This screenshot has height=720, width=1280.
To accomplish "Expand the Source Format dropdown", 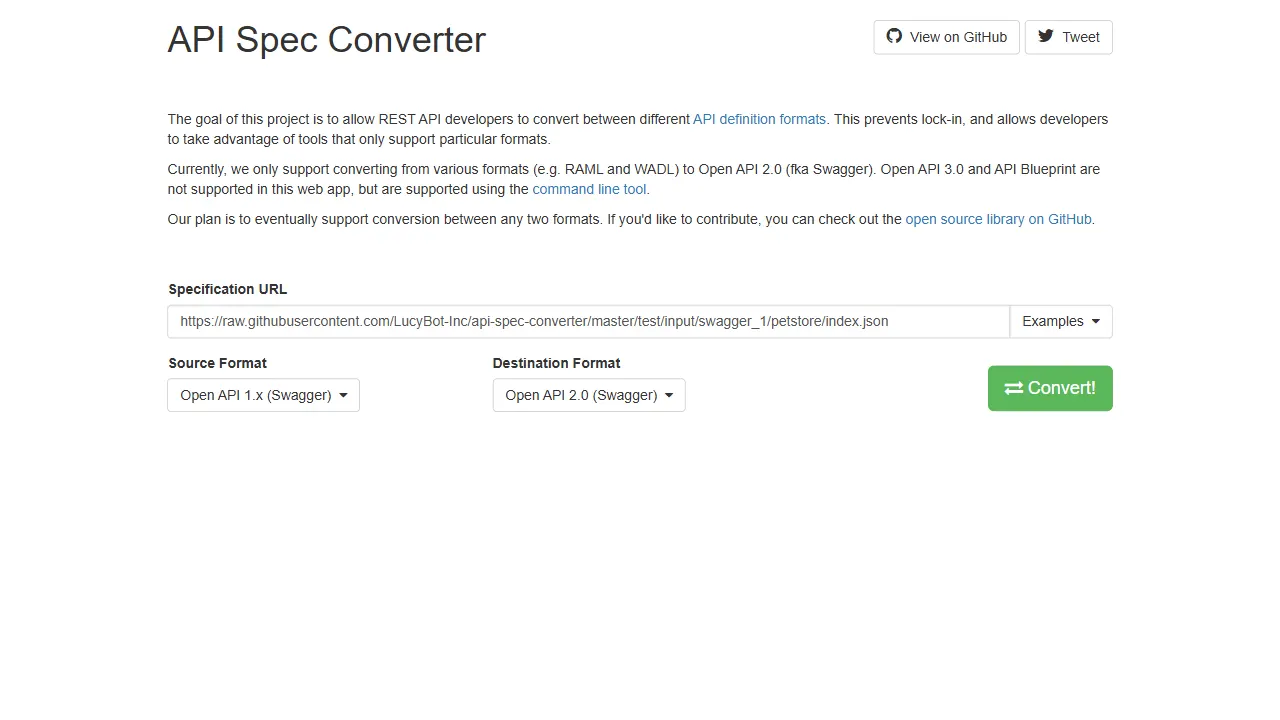I will coord(263,395).
